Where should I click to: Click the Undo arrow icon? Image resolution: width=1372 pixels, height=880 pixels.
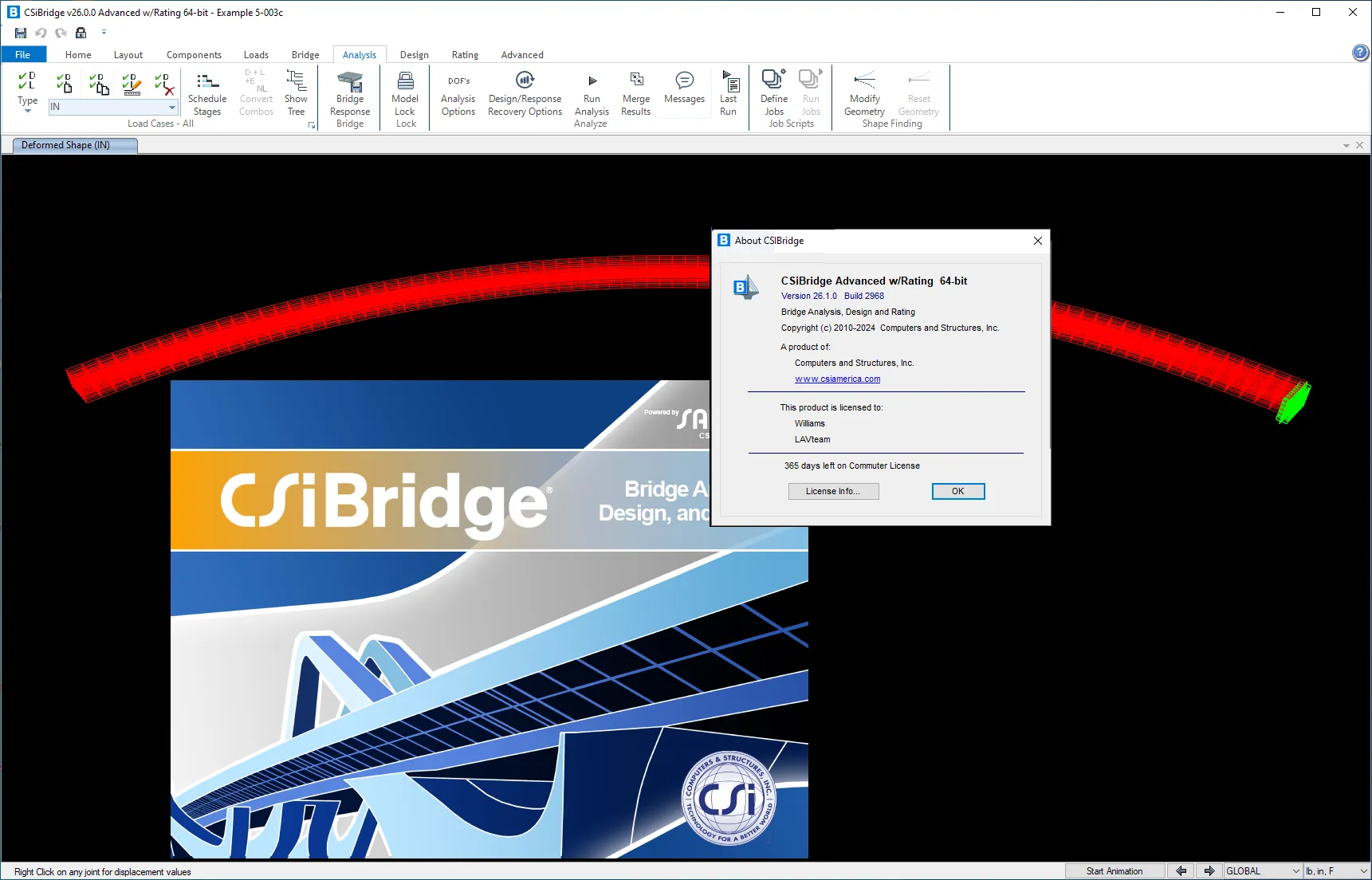41,33
